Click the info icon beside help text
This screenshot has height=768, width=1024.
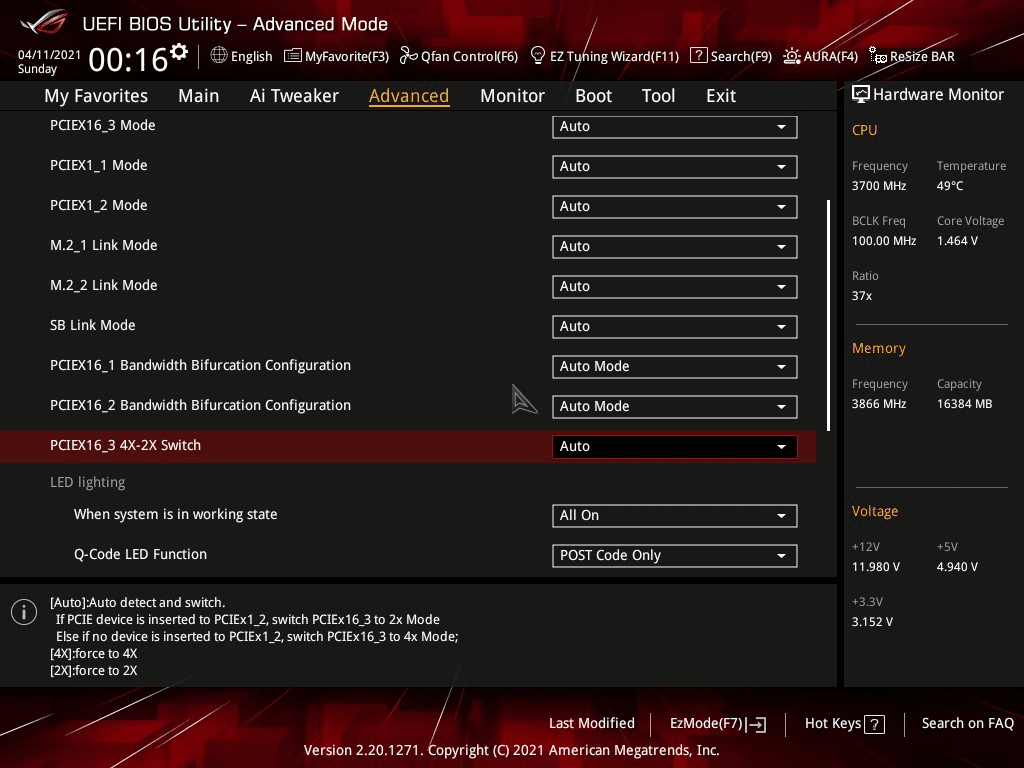coord(24,612)
